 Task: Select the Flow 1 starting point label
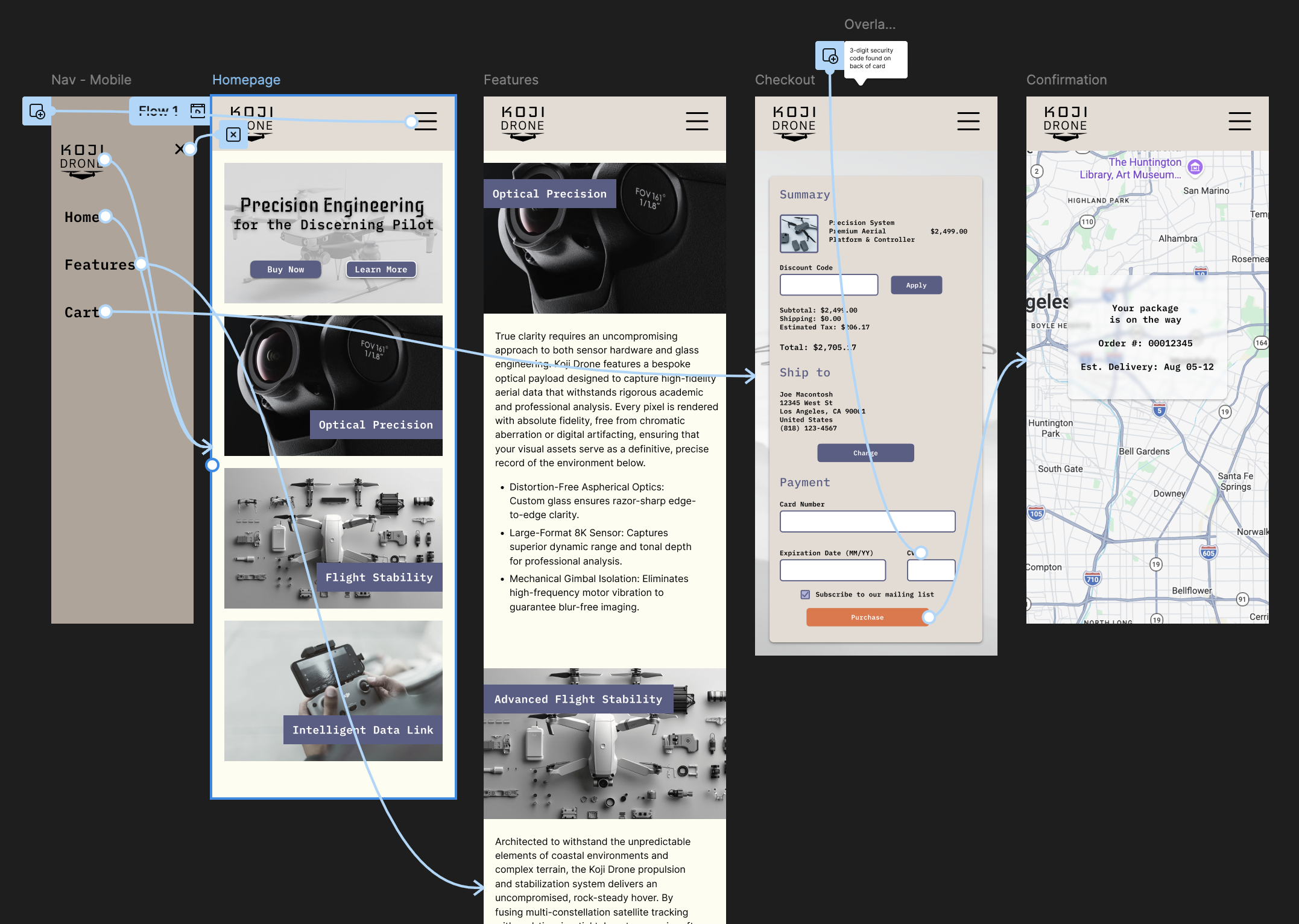pyautogui.click(x=159, y=111)
